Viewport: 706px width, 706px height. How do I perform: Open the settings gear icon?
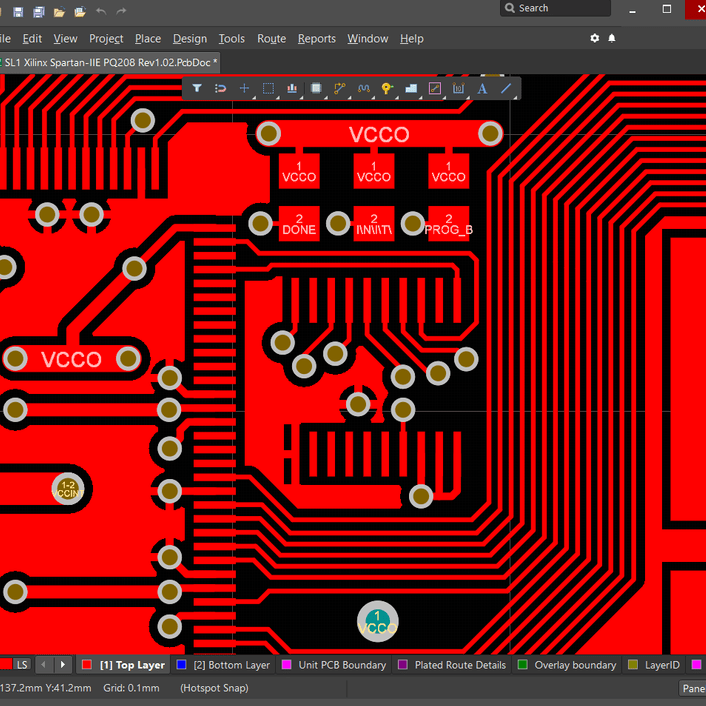[595, 38]
